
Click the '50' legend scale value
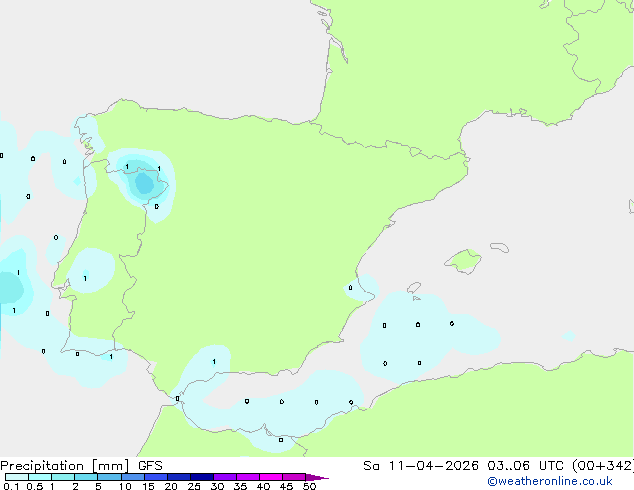pos(310,486)
